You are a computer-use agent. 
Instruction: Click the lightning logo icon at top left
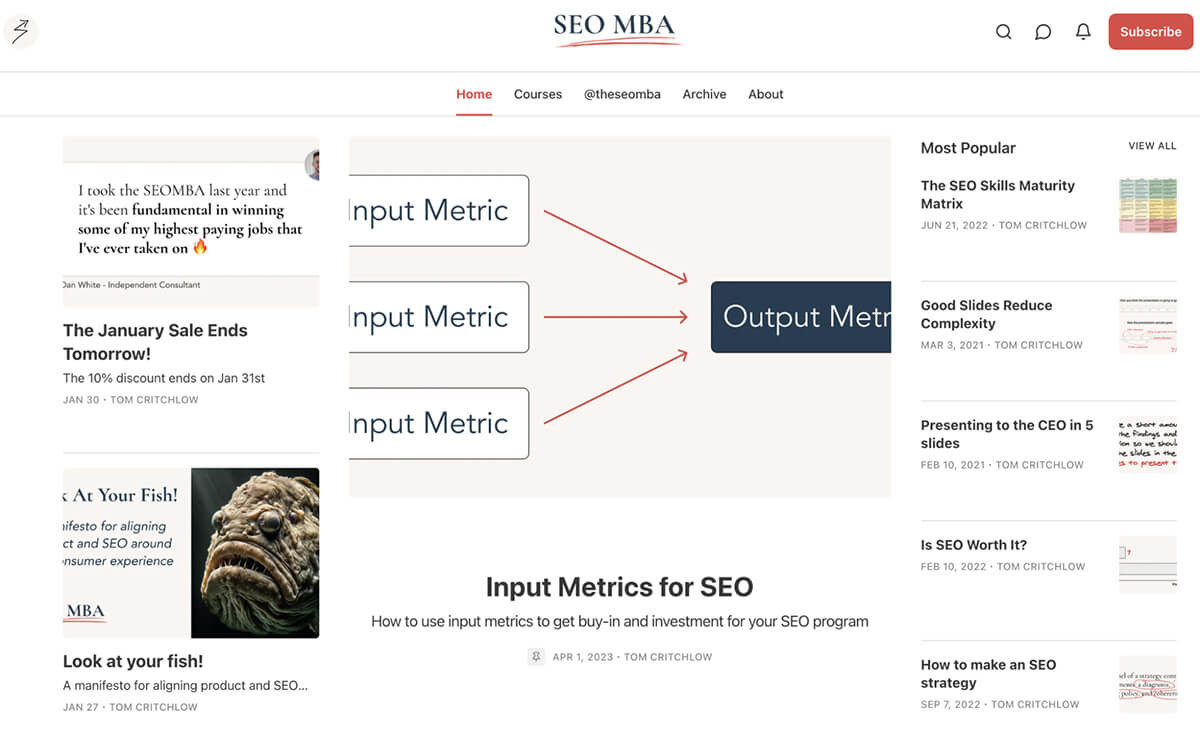[x=20, y=31]
